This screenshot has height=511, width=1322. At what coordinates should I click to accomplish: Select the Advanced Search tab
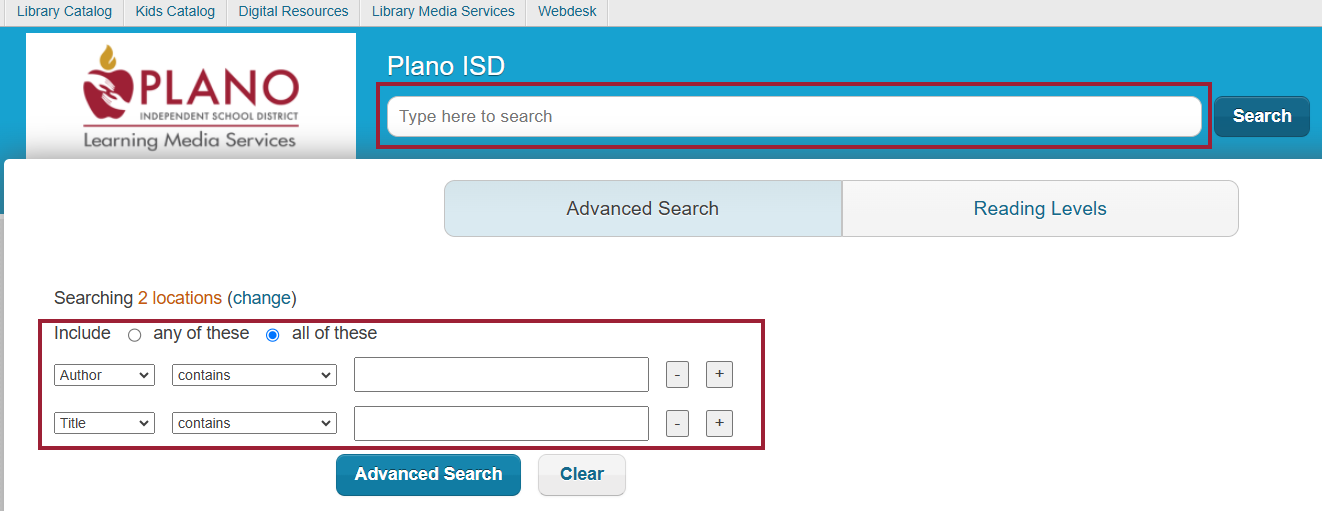pyautogui.click(x=643, y=209)
